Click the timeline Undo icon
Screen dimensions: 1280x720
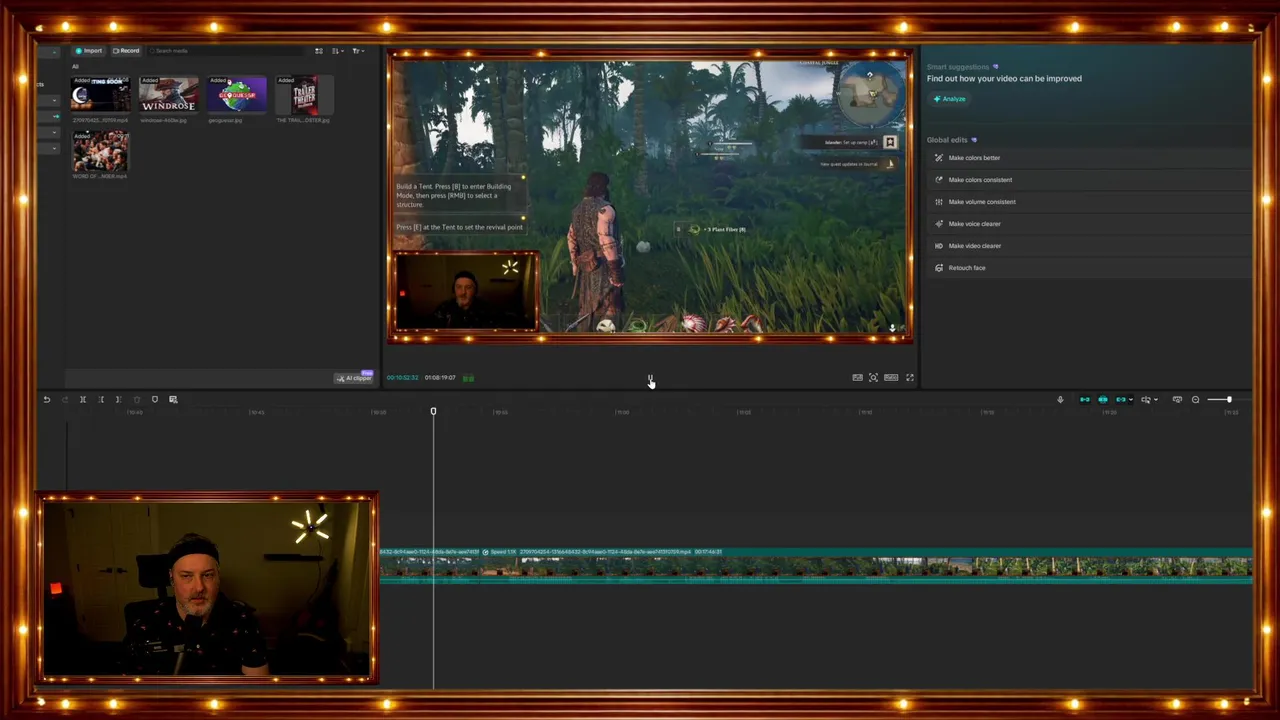46,400
